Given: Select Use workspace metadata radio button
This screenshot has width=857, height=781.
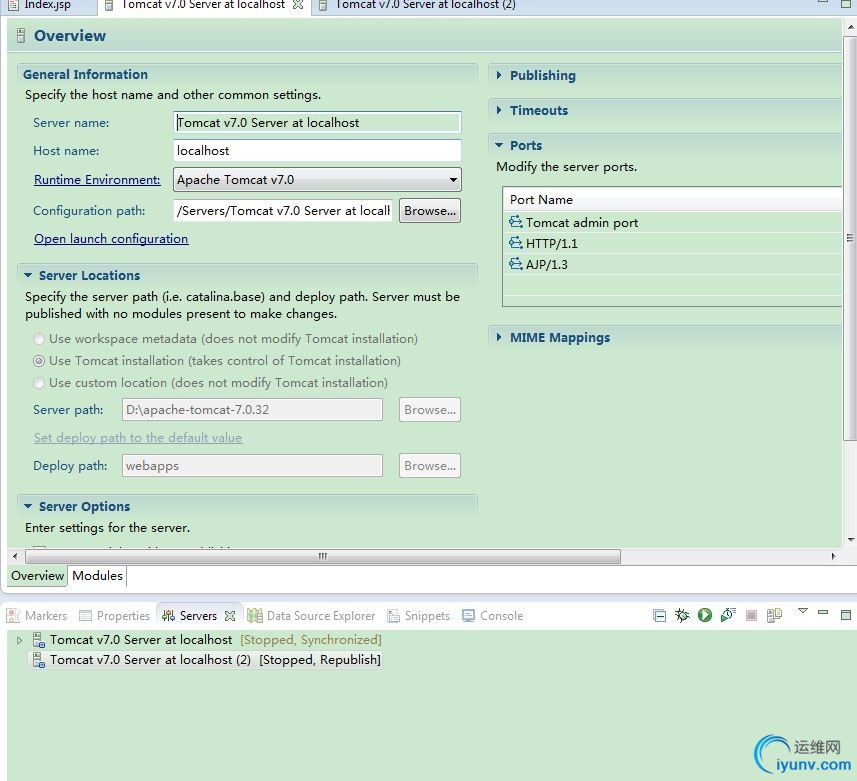Looking at the screenshot, I should click(x=39, y=339).
